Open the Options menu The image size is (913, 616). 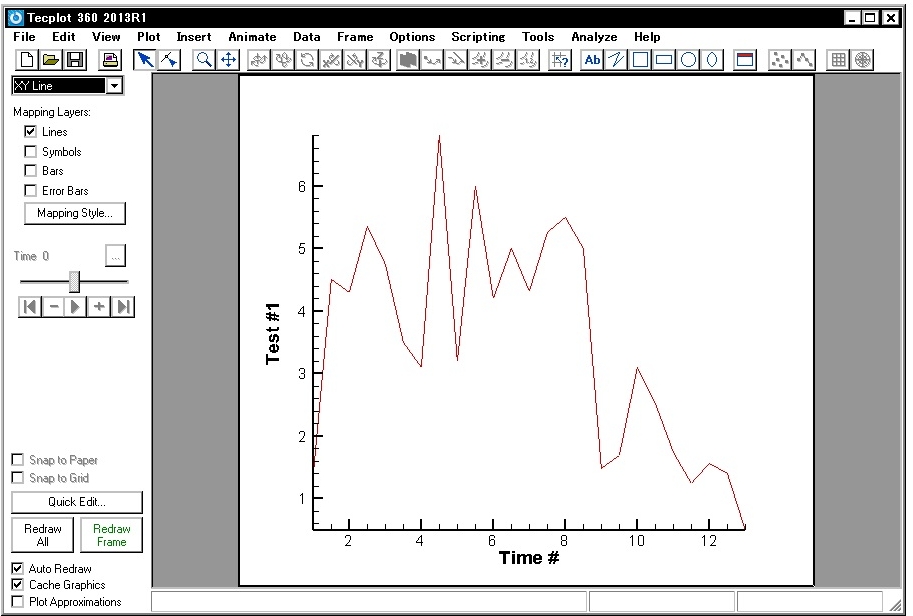pyautogui.click(x=412, y=37)
